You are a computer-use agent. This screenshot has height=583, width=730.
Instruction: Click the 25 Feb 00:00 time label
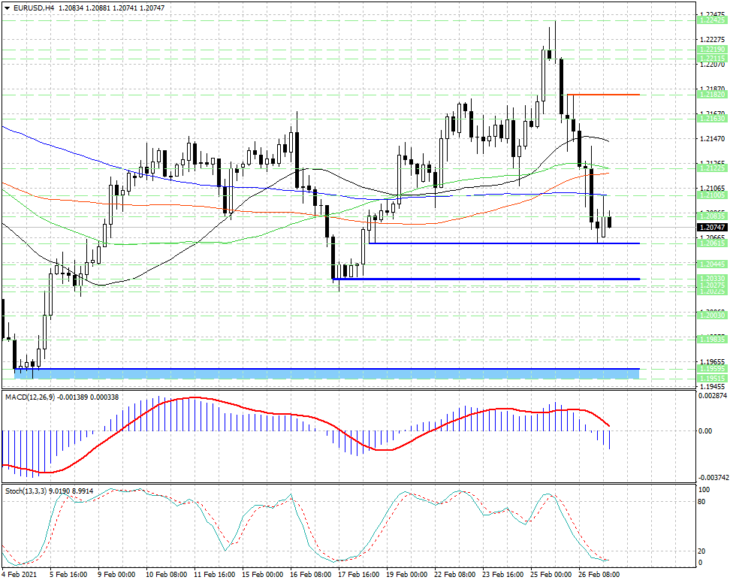[552, 574]
